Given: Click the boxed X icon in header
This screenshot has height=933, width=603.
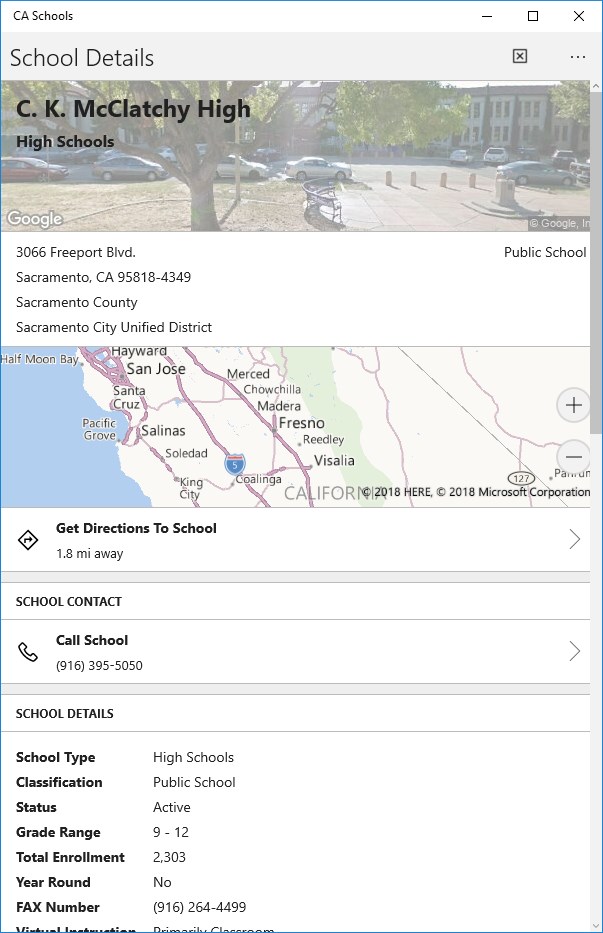Looking at the screenshot, I should (520, 57).
